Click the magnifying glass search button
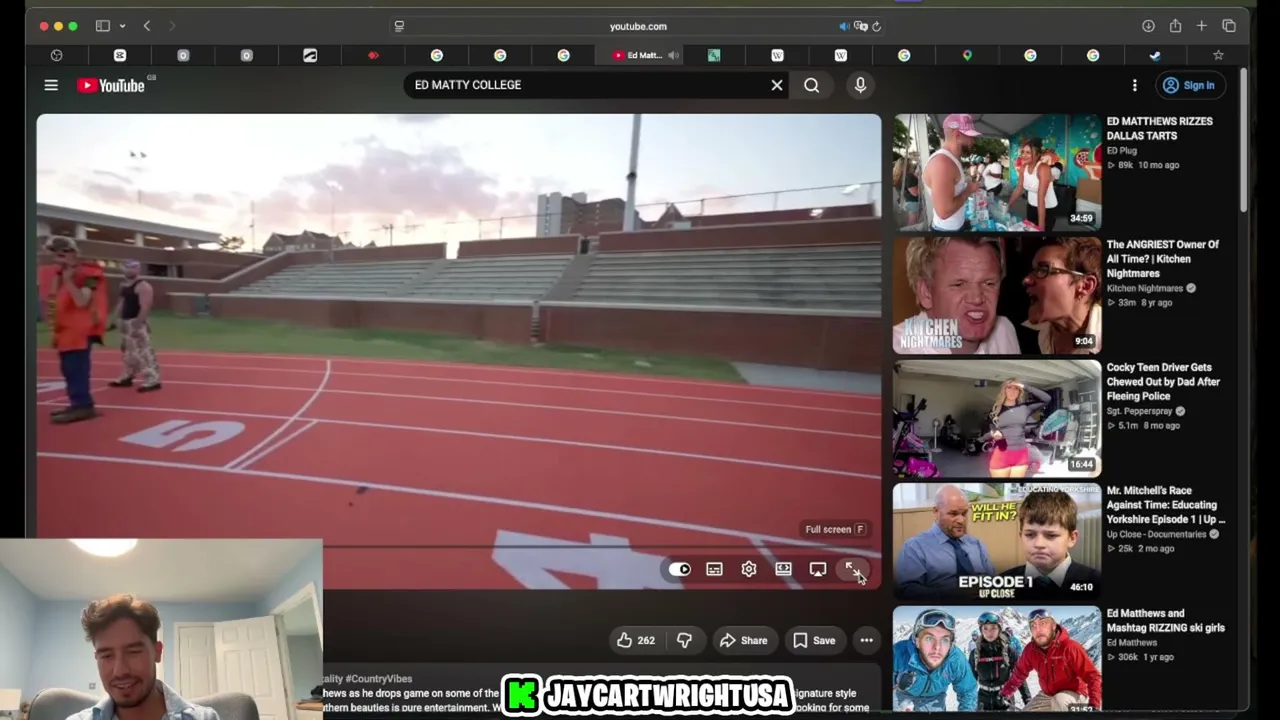Viewport: 1280px width, 720px height. [812, 86]
